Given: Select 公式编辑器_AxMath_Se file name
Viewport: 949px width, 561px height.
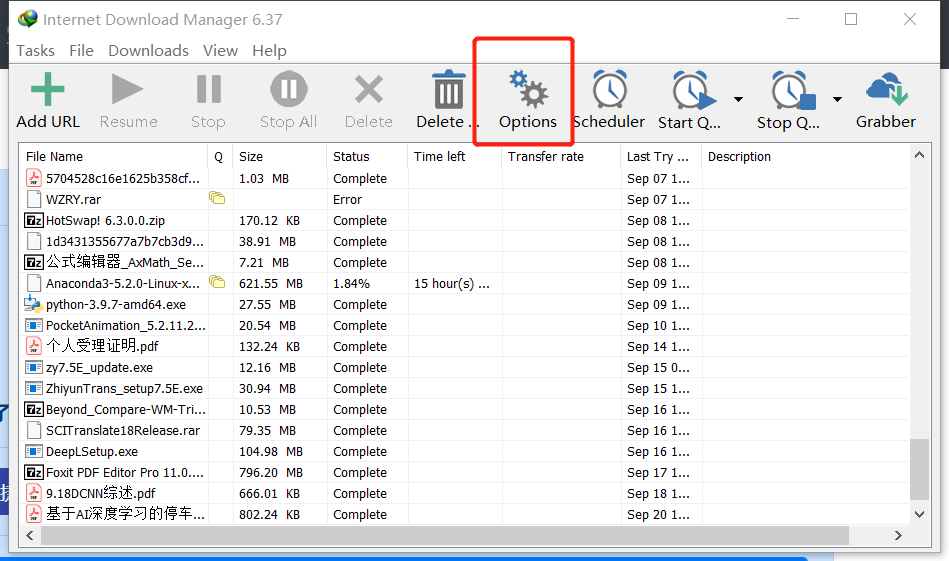Looking at the screenshot, I should coord(125,262).
